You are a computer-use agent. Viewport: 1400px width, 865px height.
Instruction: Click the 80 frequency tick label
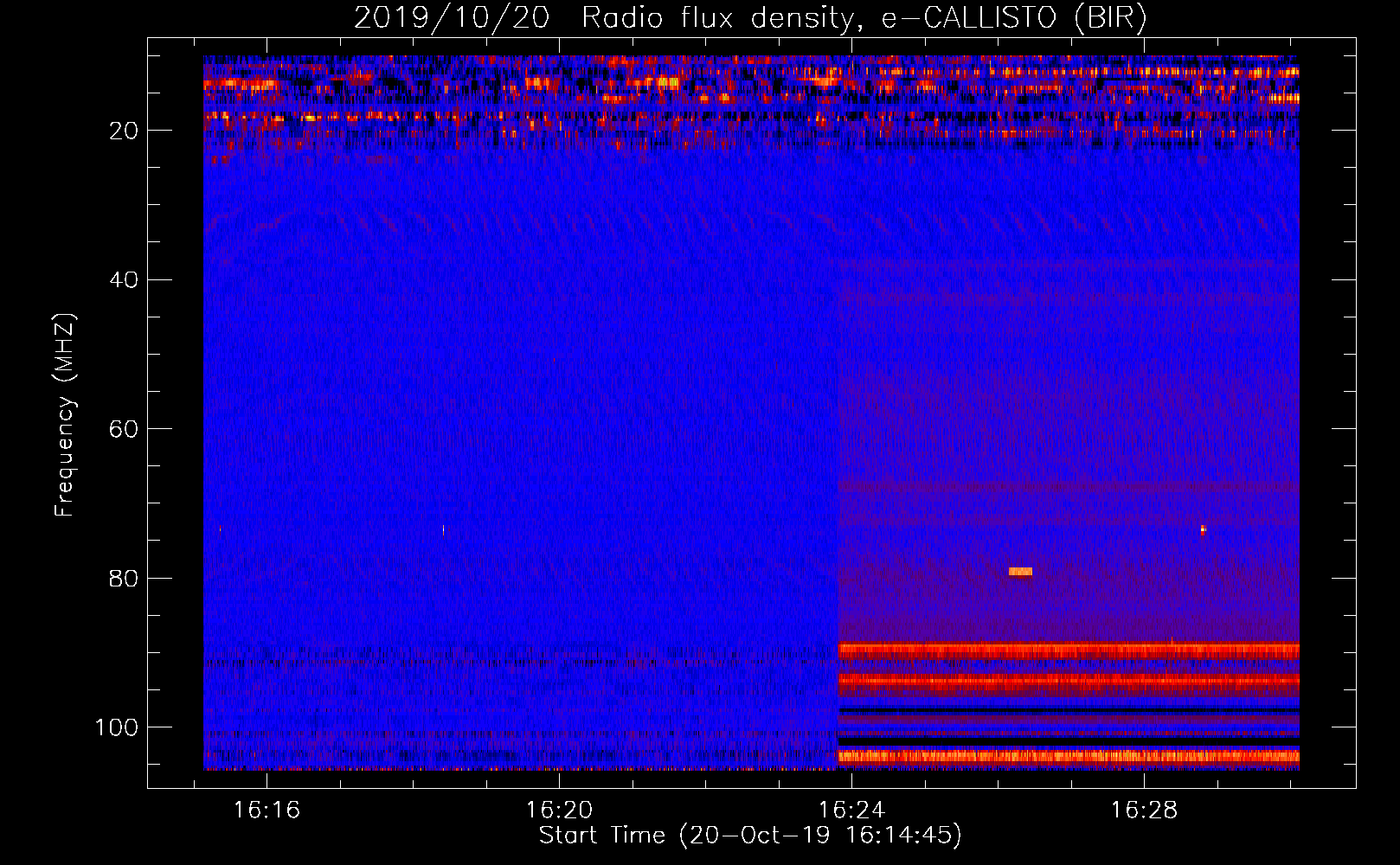[125, 579]
